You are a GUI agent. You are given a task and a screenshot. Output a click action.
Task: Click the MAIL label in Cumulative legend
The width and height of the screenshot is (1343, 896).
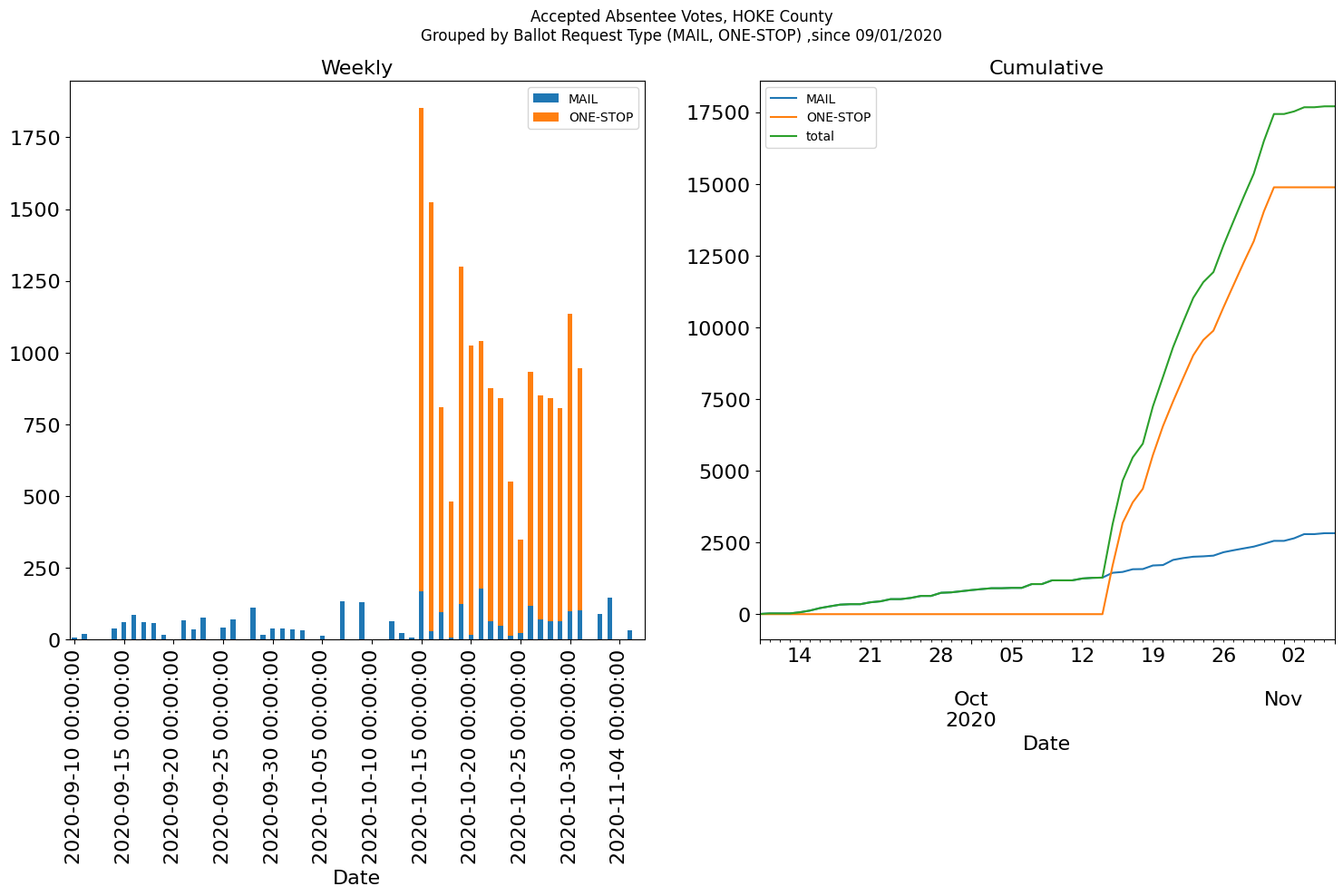tap(821, 99)
